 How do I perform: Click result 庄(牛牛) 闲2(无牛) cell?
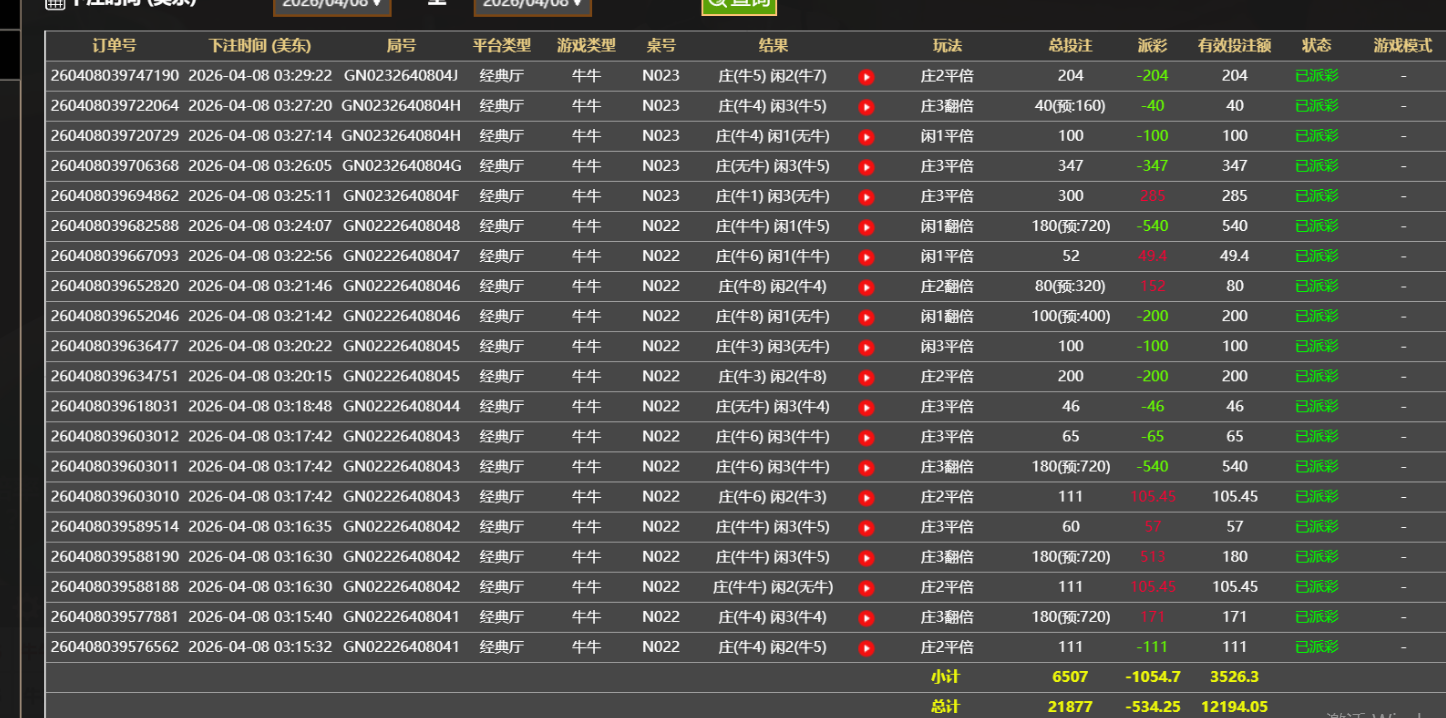(773, 587)
